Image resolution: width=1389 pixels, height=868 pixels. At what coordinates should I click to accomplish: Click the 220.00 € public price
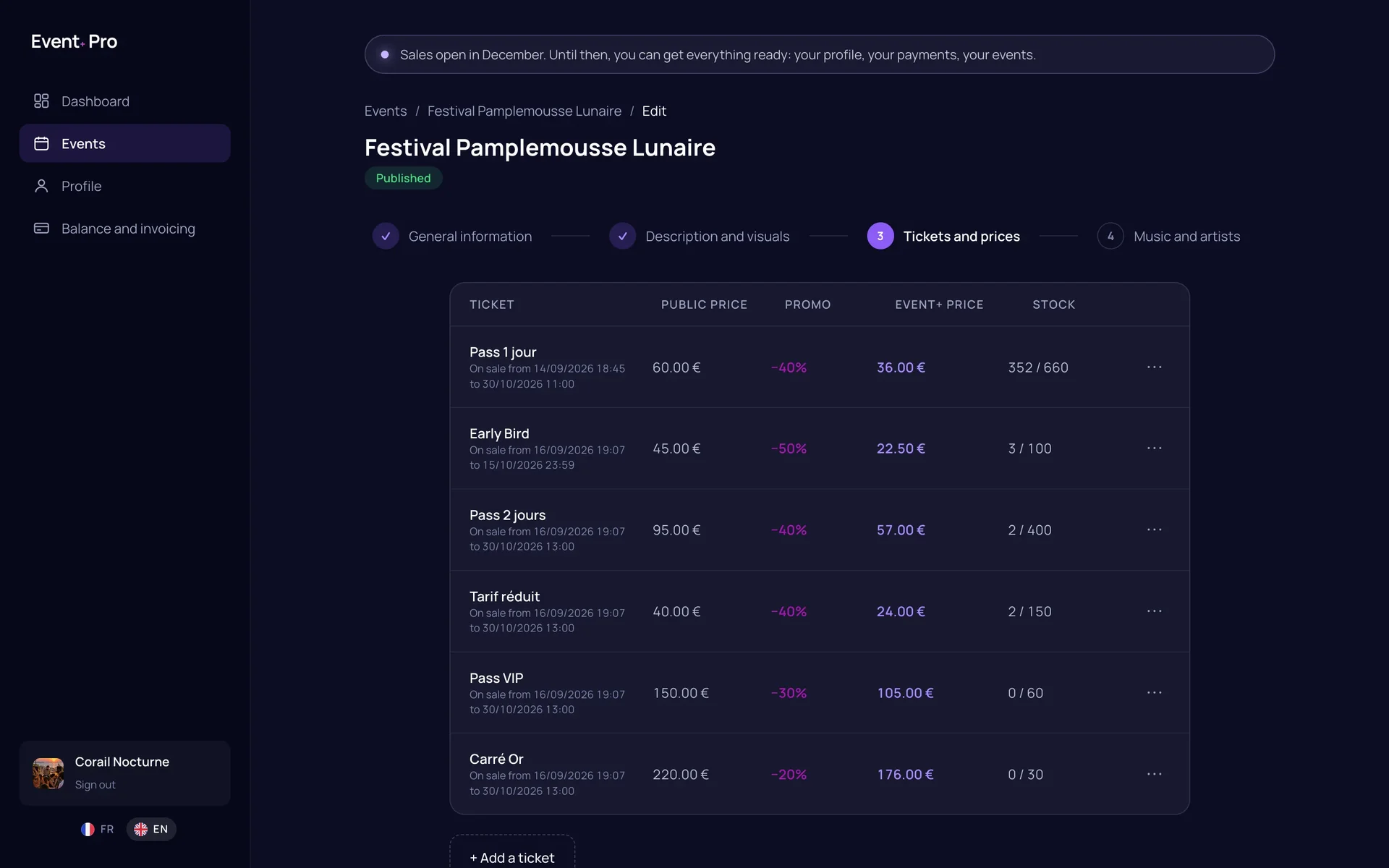[x=681, y=774]
